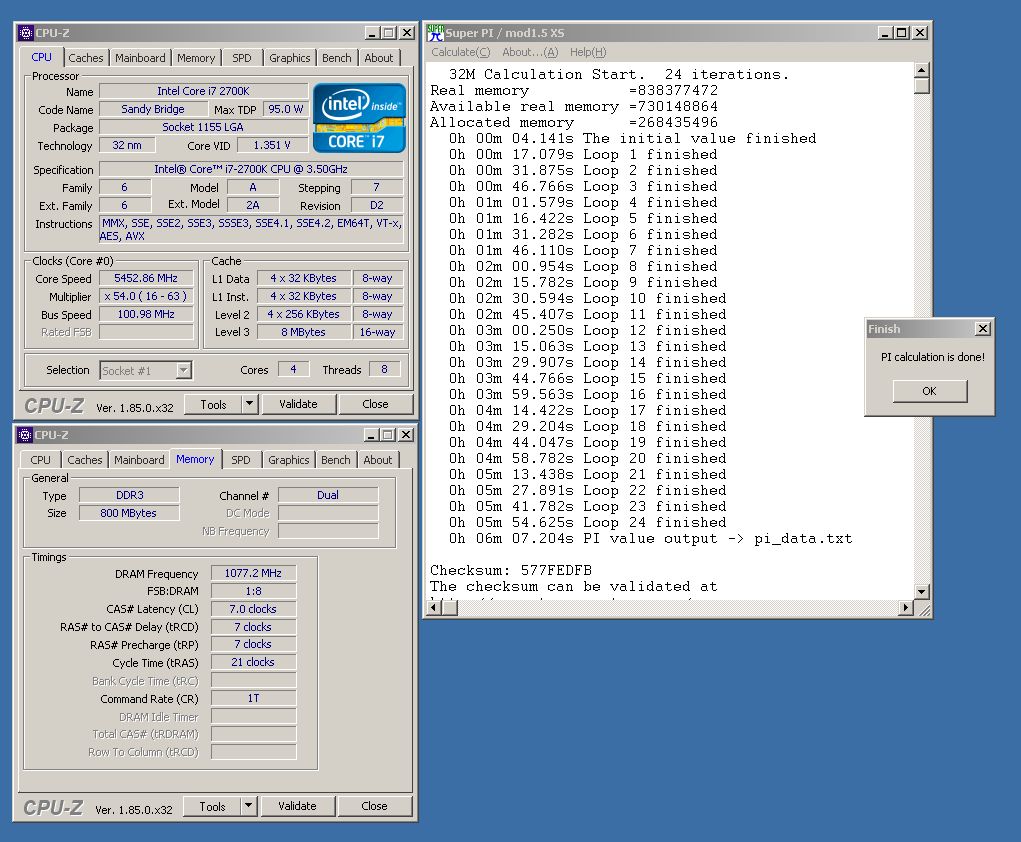Switch to Memory tab in top CPU-Z window
This screenshot has width=1021, height=842.
point(195,58)
